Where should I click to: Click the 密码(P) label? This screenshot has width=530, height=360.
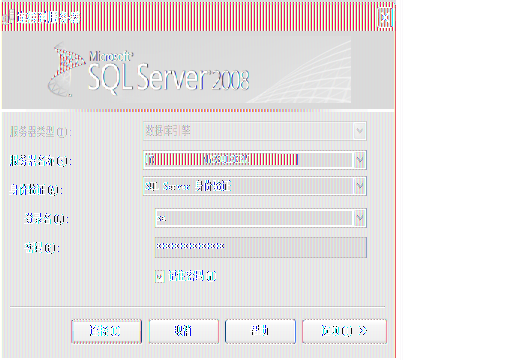coord(43,248)
